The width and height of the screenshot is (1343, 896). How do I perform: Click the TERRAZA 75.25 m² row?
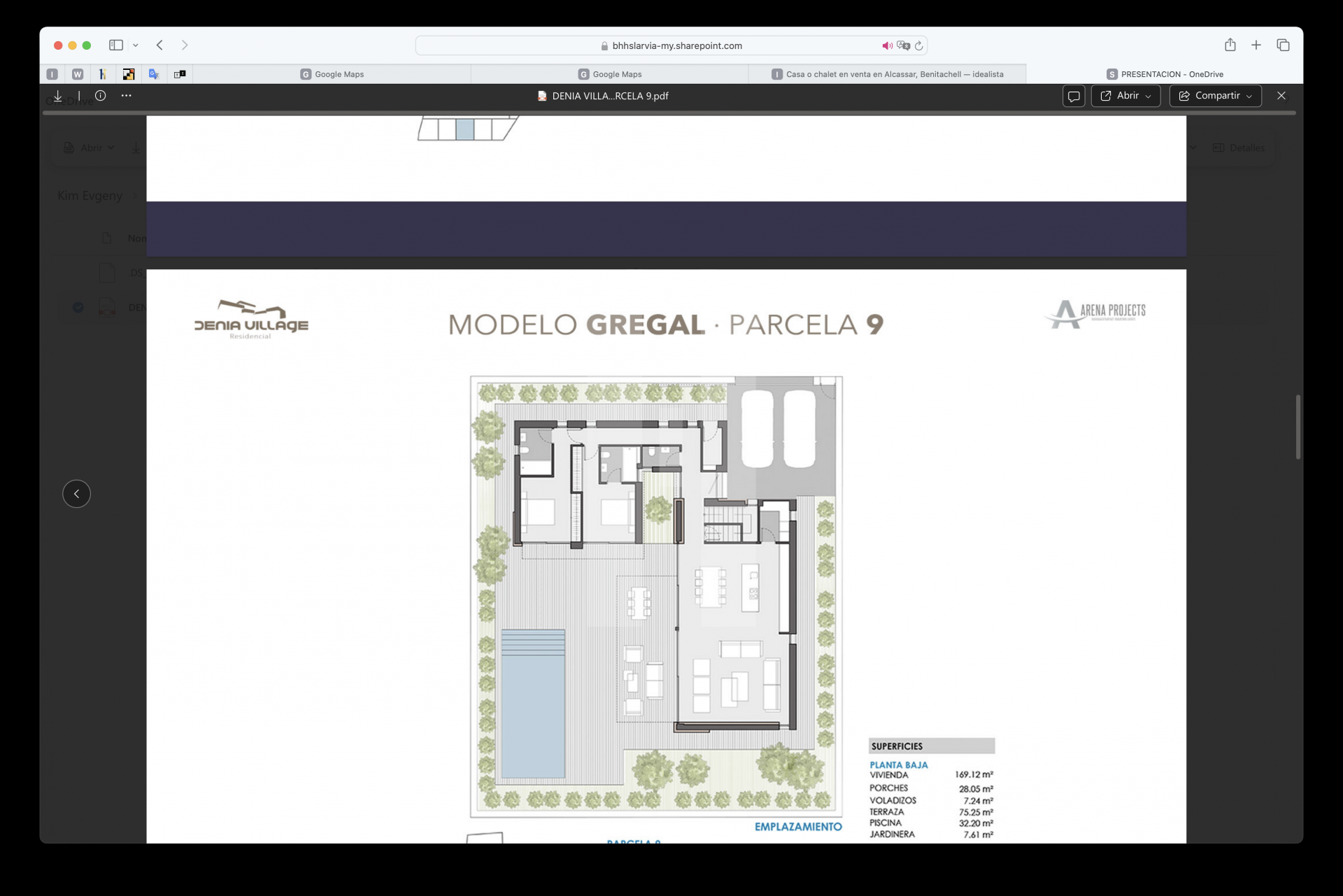pos(932,812)
